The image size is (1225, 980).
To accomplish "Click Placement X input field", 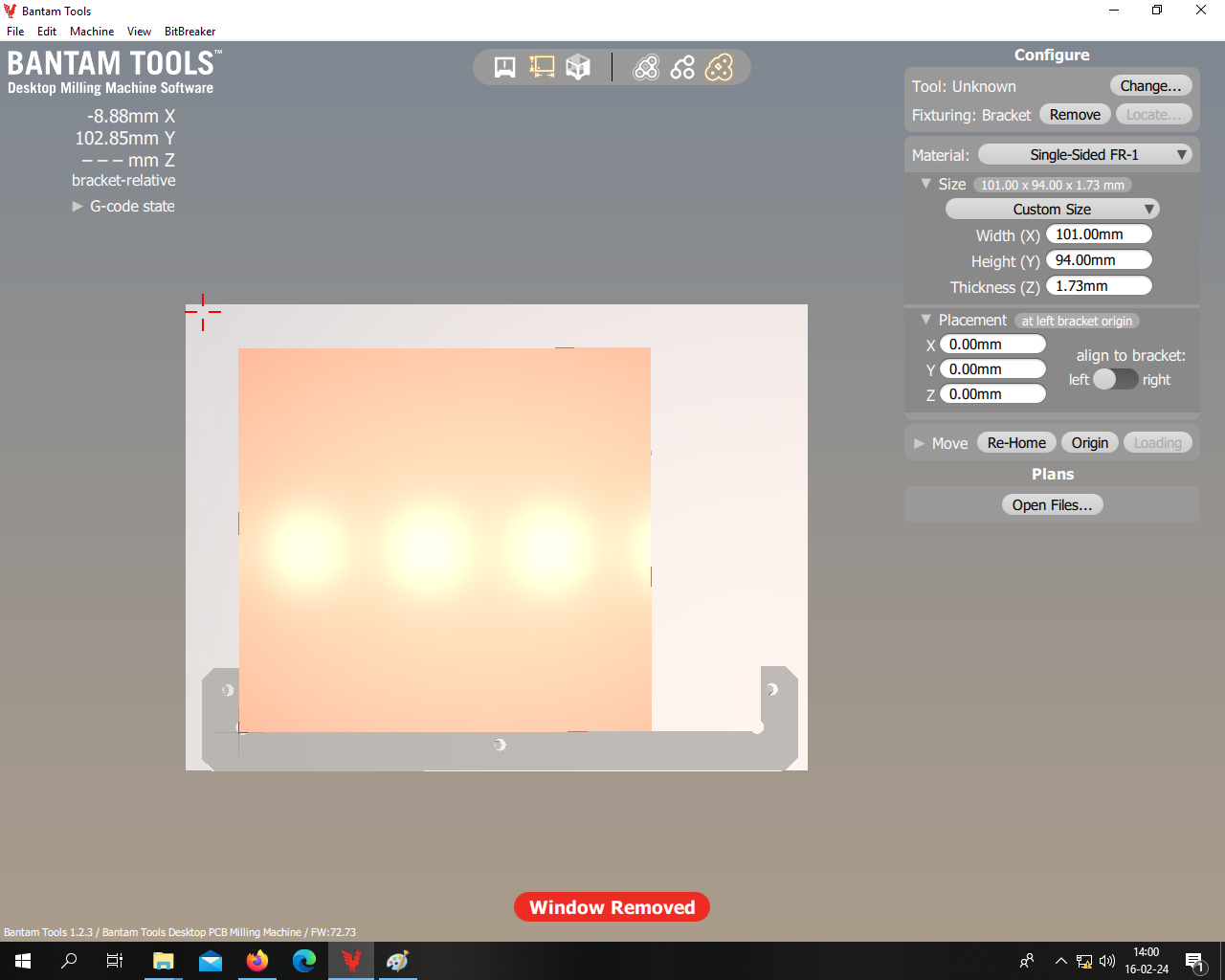I will click(992, 344).
